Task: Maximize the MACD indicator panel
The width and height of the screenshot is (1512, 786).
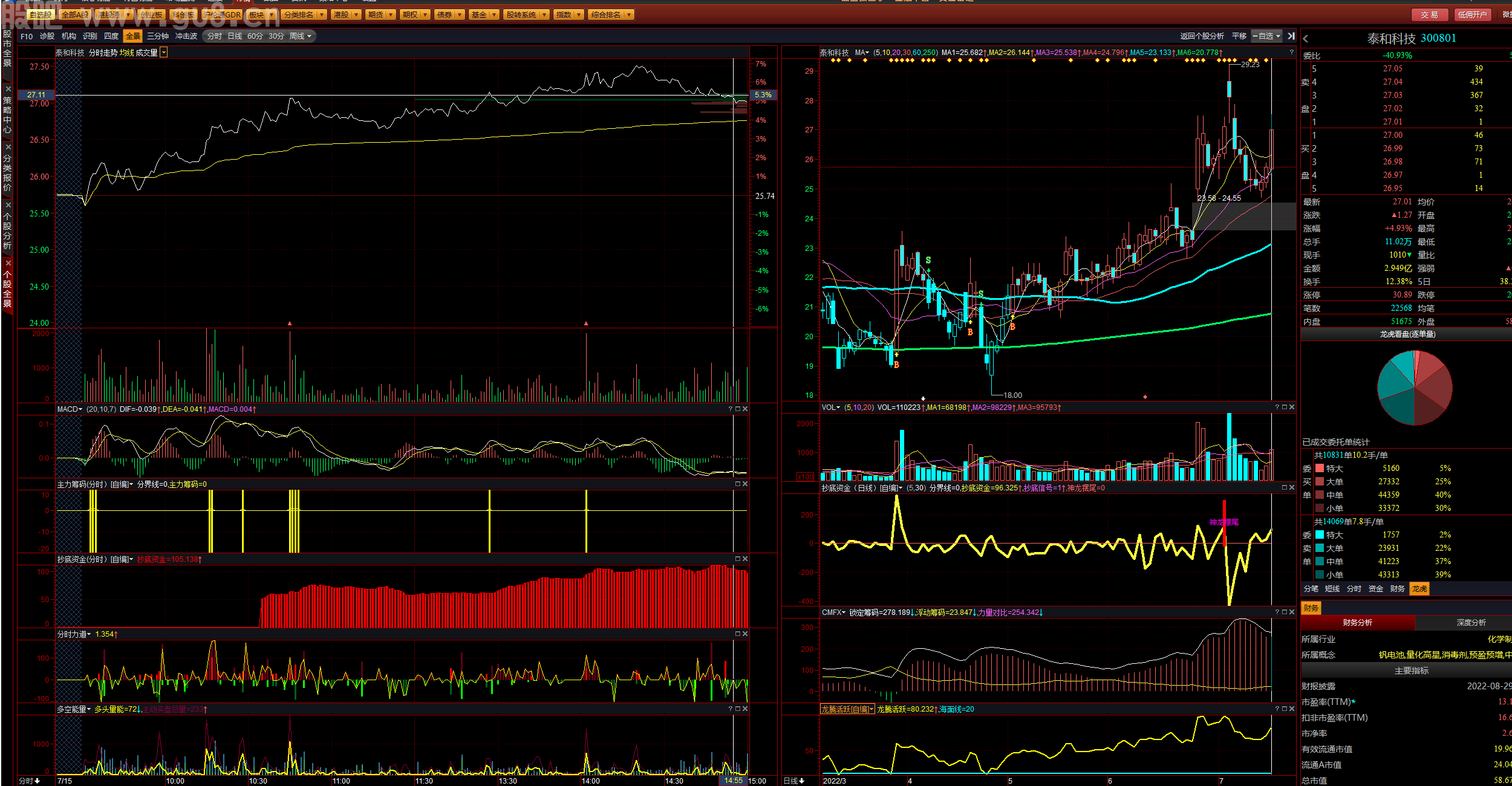Action: [x=738, y=409]
